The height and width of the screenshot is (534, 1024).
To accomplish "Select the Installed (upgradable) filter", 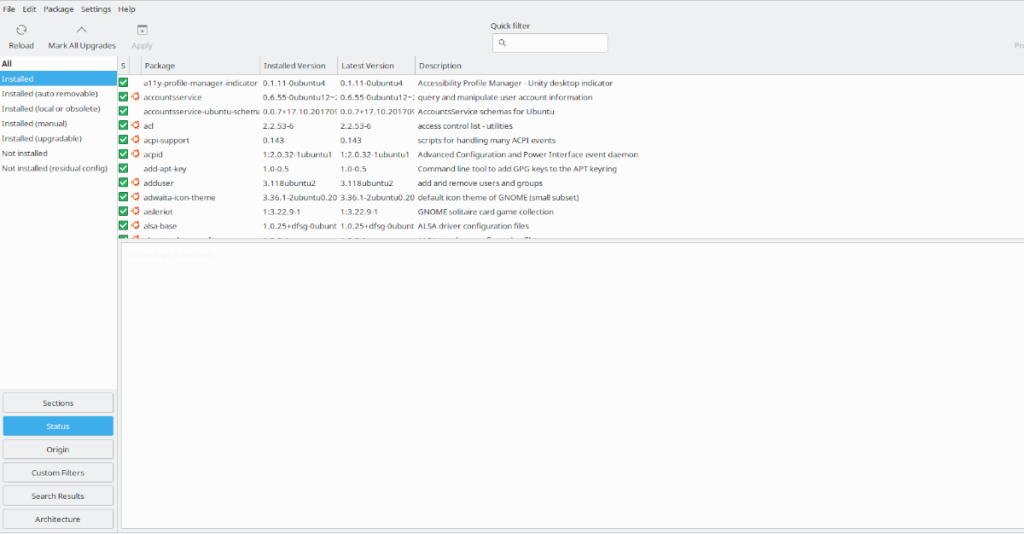I will pyautogui.click(x=41, y=138).
